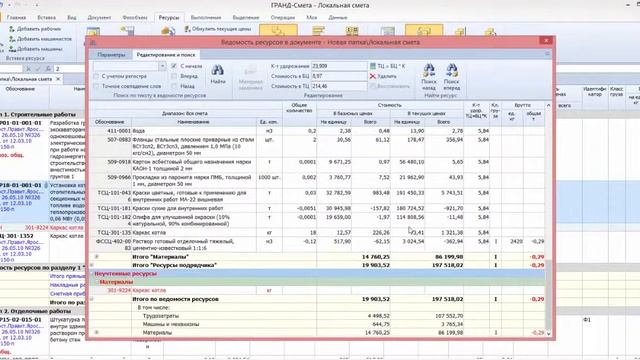Select the Краски сухие для внутренних работ row
Viewport: 640px width, 360px height.
(x=317, y=208)
